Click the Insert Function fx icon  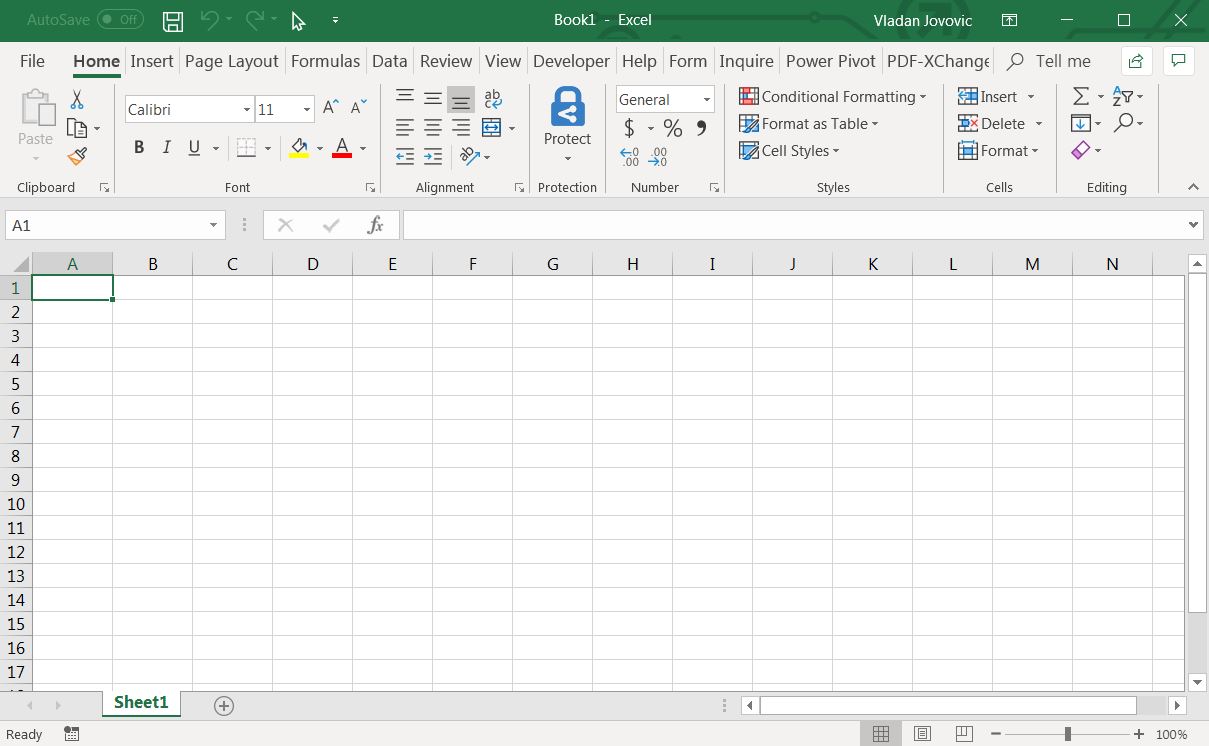pyautogui.click(x=375, y=225)
